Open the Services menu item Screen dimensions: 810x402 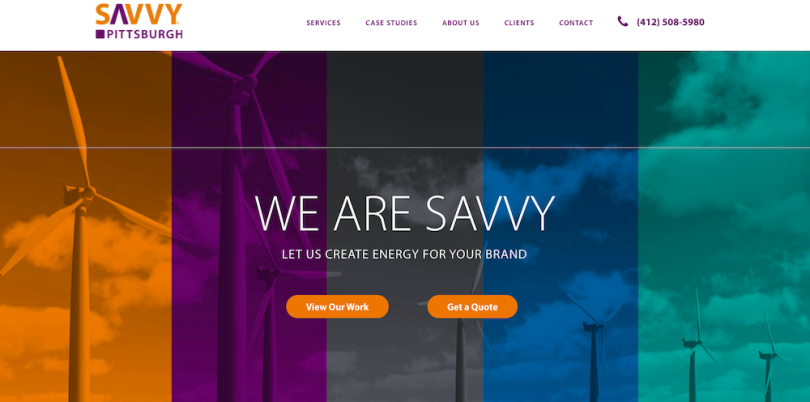click(323, 23)
